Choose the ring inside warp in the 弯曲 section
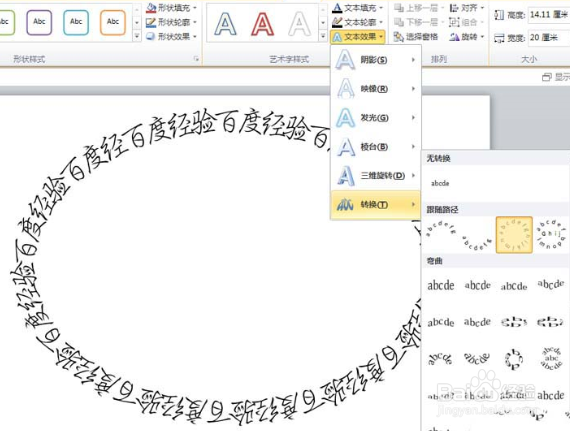The width and height of the screenshot is (570, 431). pos(514,322)
